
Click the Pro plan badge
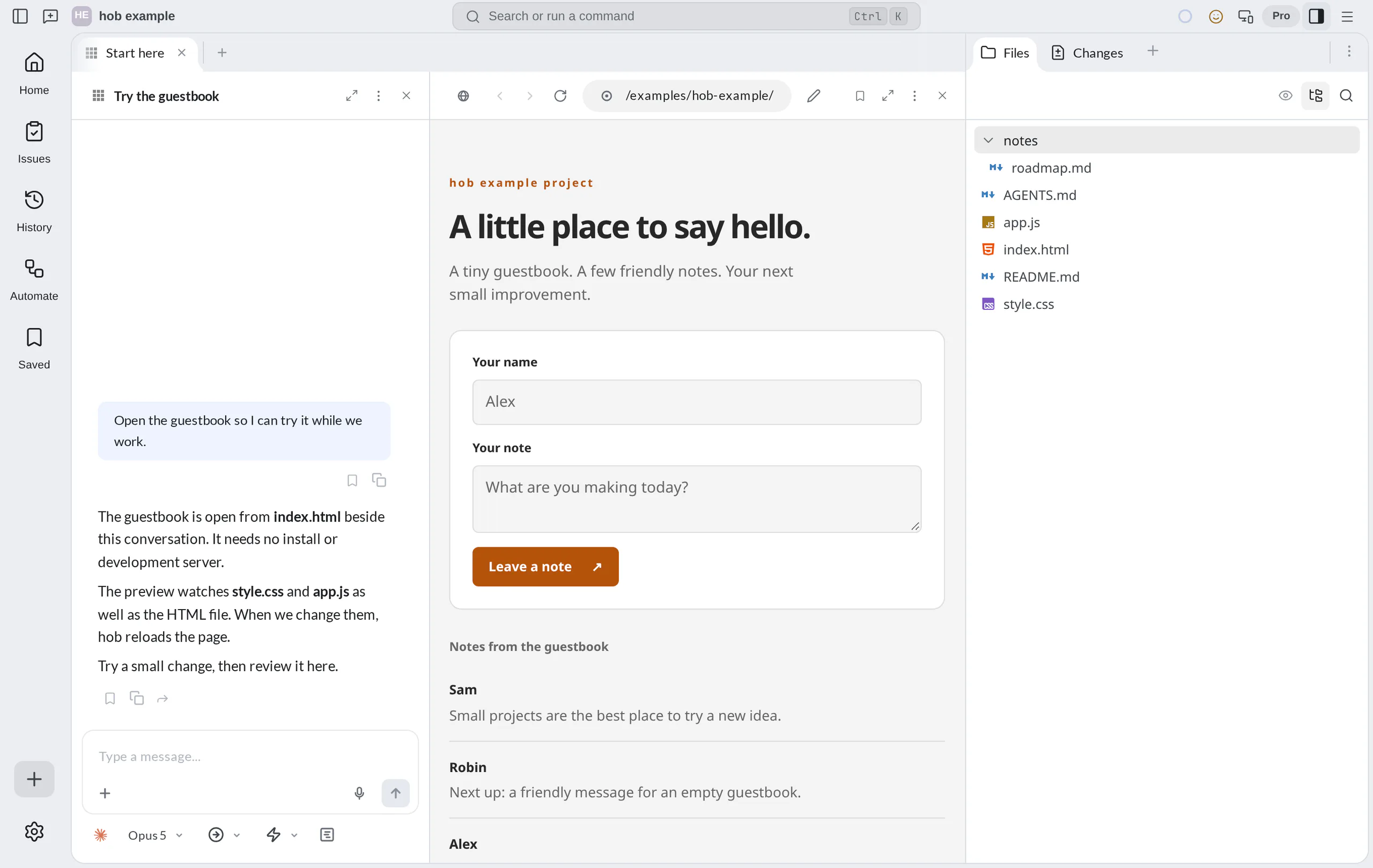pos(1281,16)
